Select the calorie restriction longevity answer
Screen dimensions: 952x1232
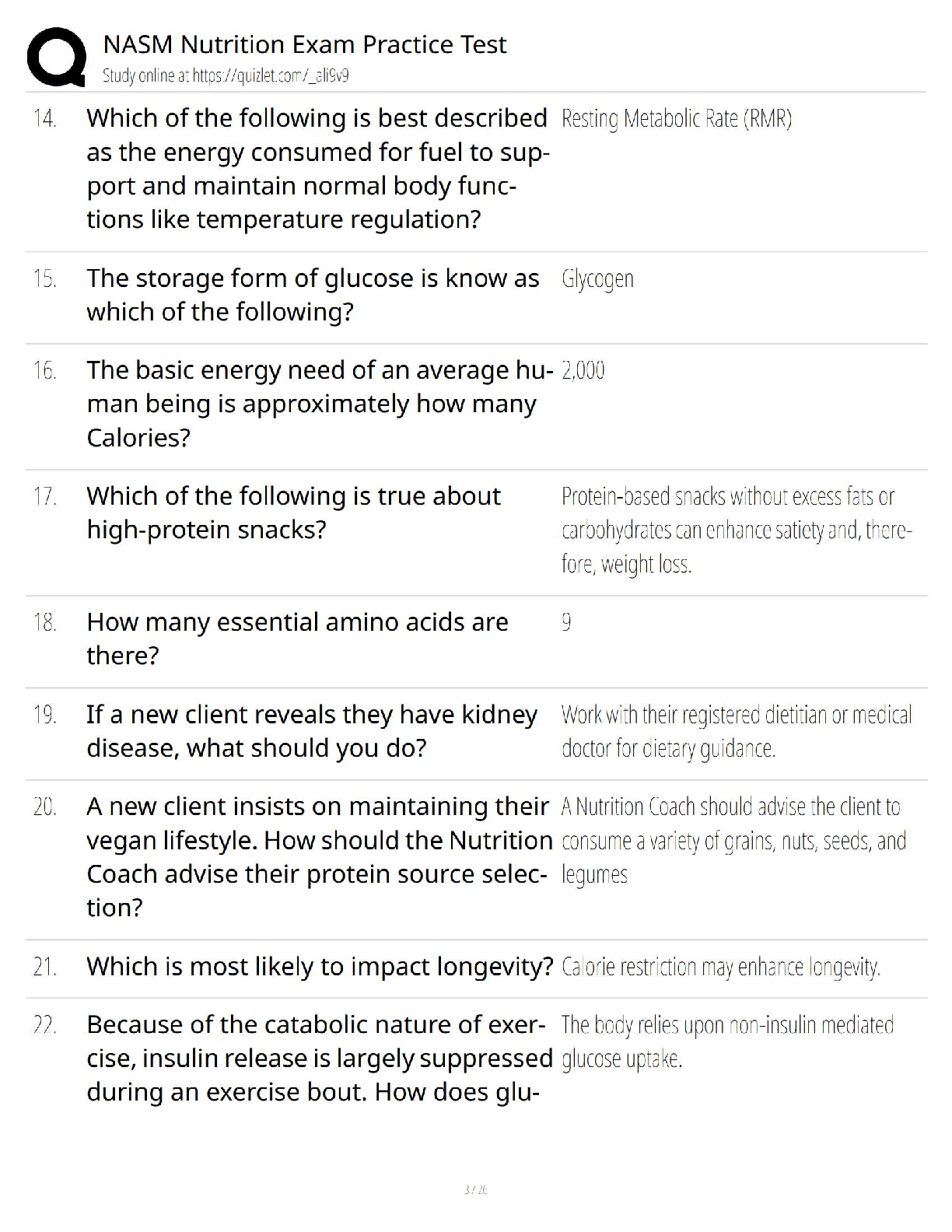720,968
